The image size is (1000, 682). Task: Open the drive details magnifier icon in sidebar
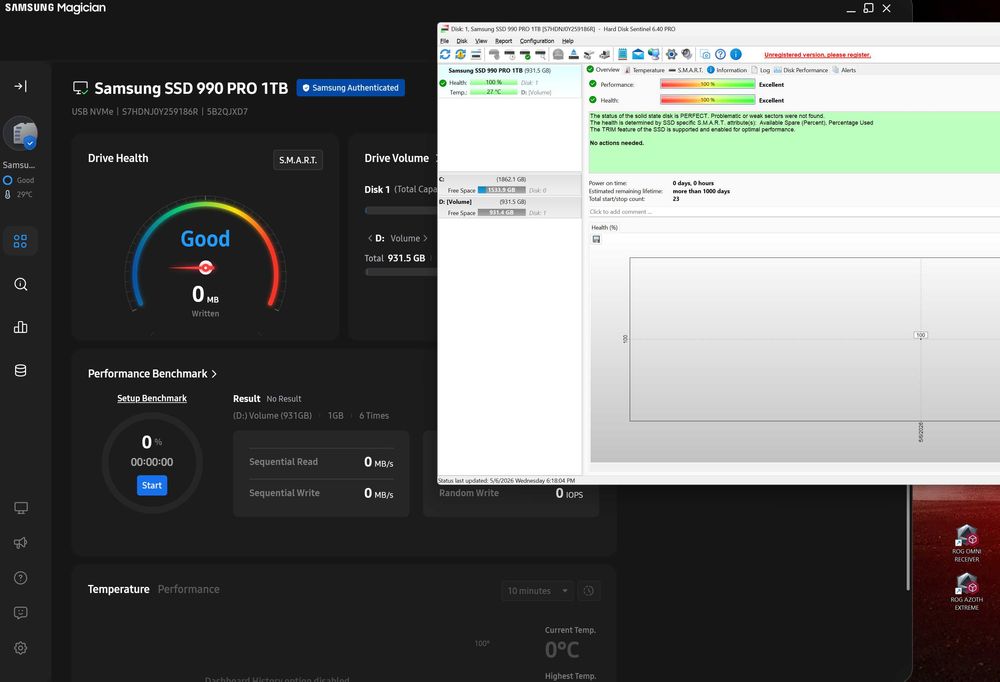pos(20,284)
